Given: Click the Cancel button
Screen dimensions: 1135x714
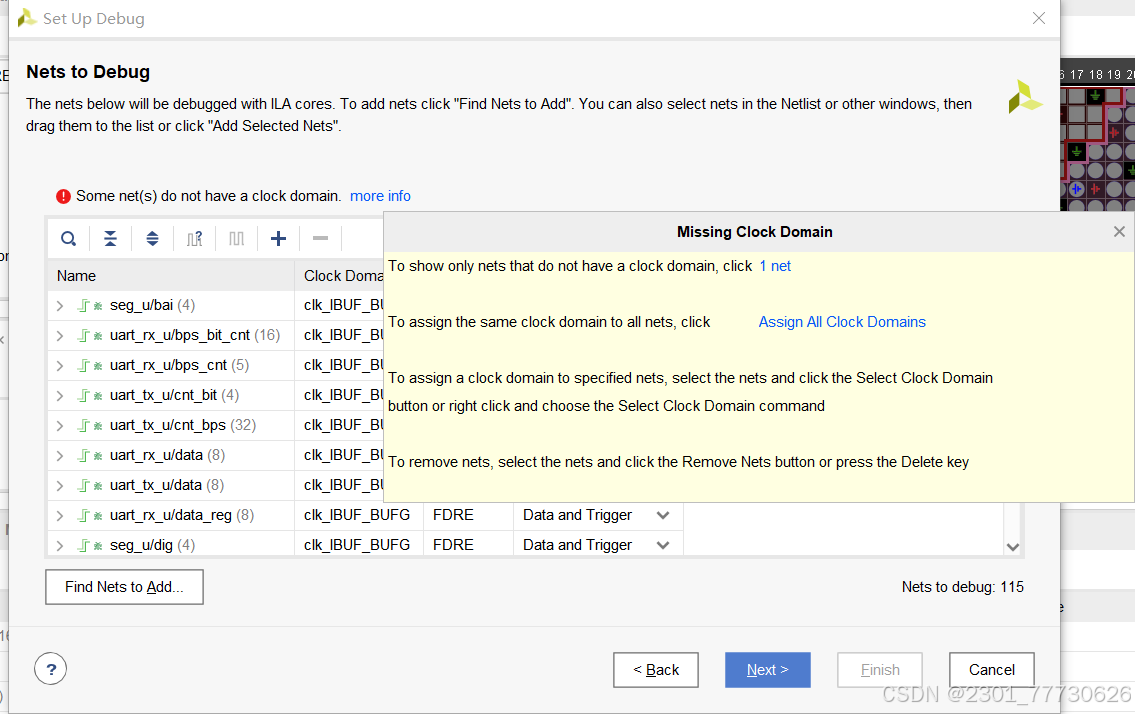Looking at the screenshot, I should [x=992, y=670].
